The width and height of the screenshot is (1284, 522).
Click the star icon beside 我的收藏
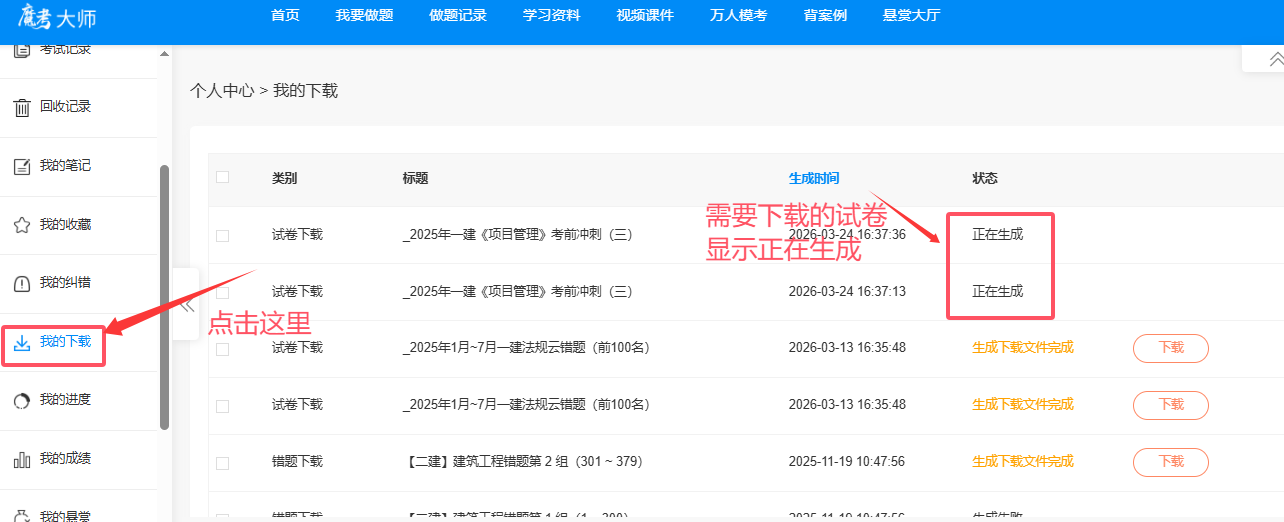[21, 225]
